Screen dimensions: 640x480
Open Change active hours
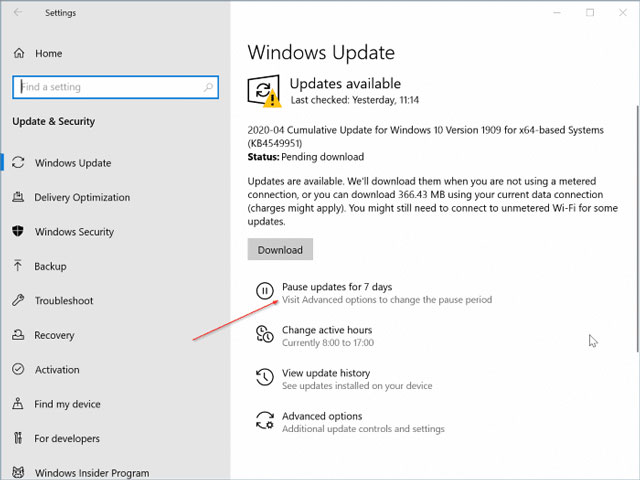click(327, 330)
